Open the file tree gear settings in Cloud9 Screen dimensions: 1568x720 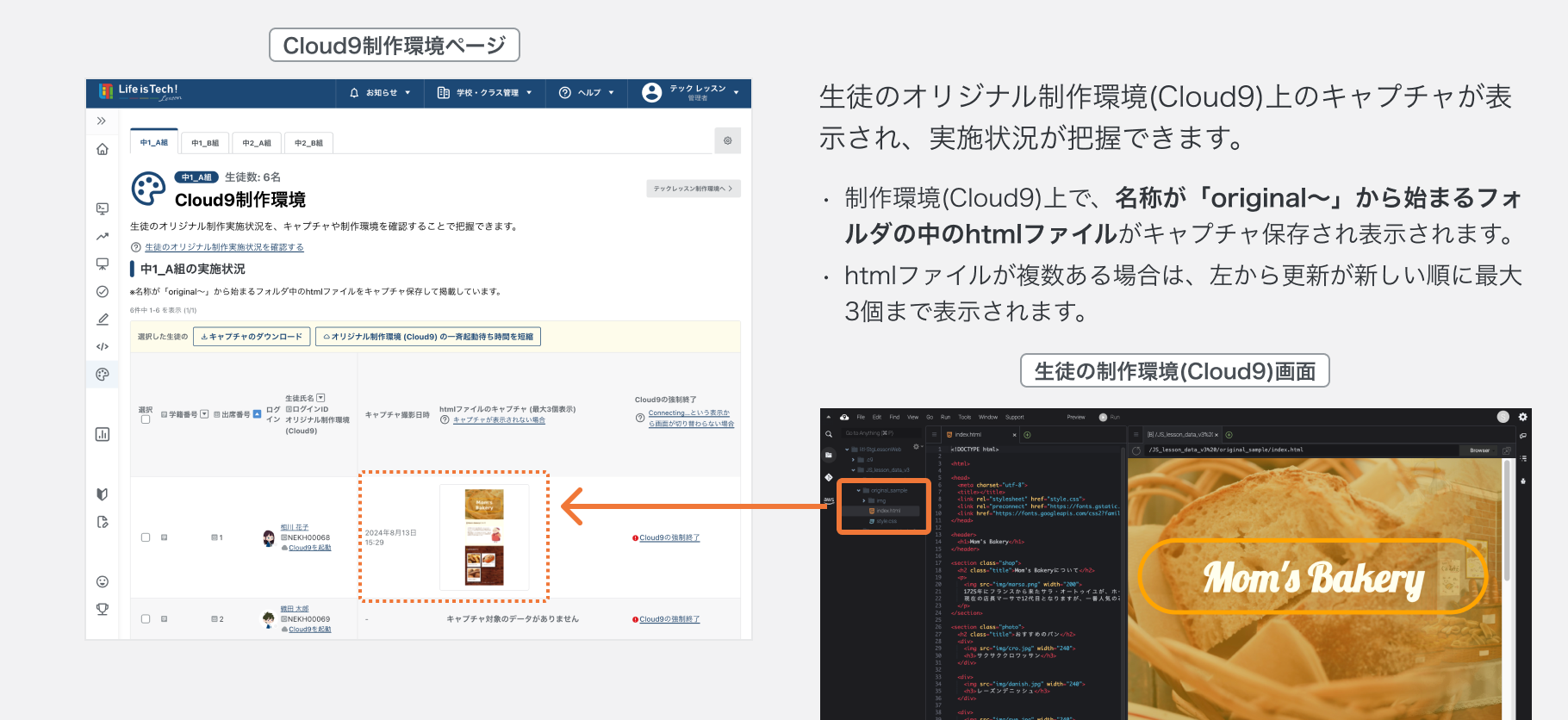click(x=916, y=447)
